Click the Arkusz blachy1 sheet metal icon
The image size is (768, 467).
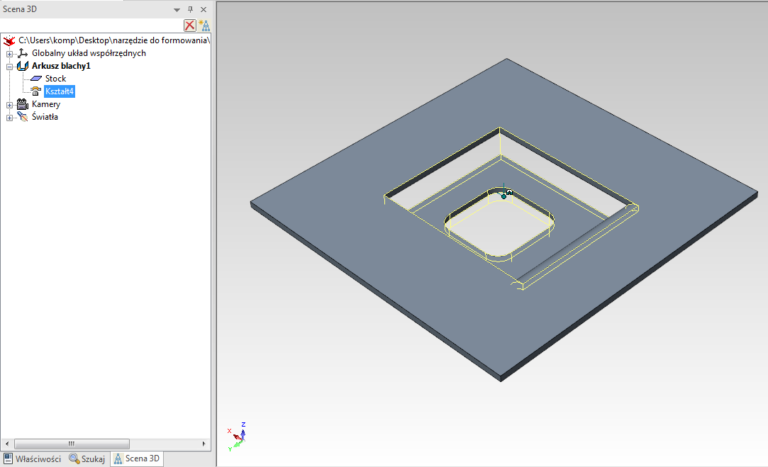coord(23,66)
